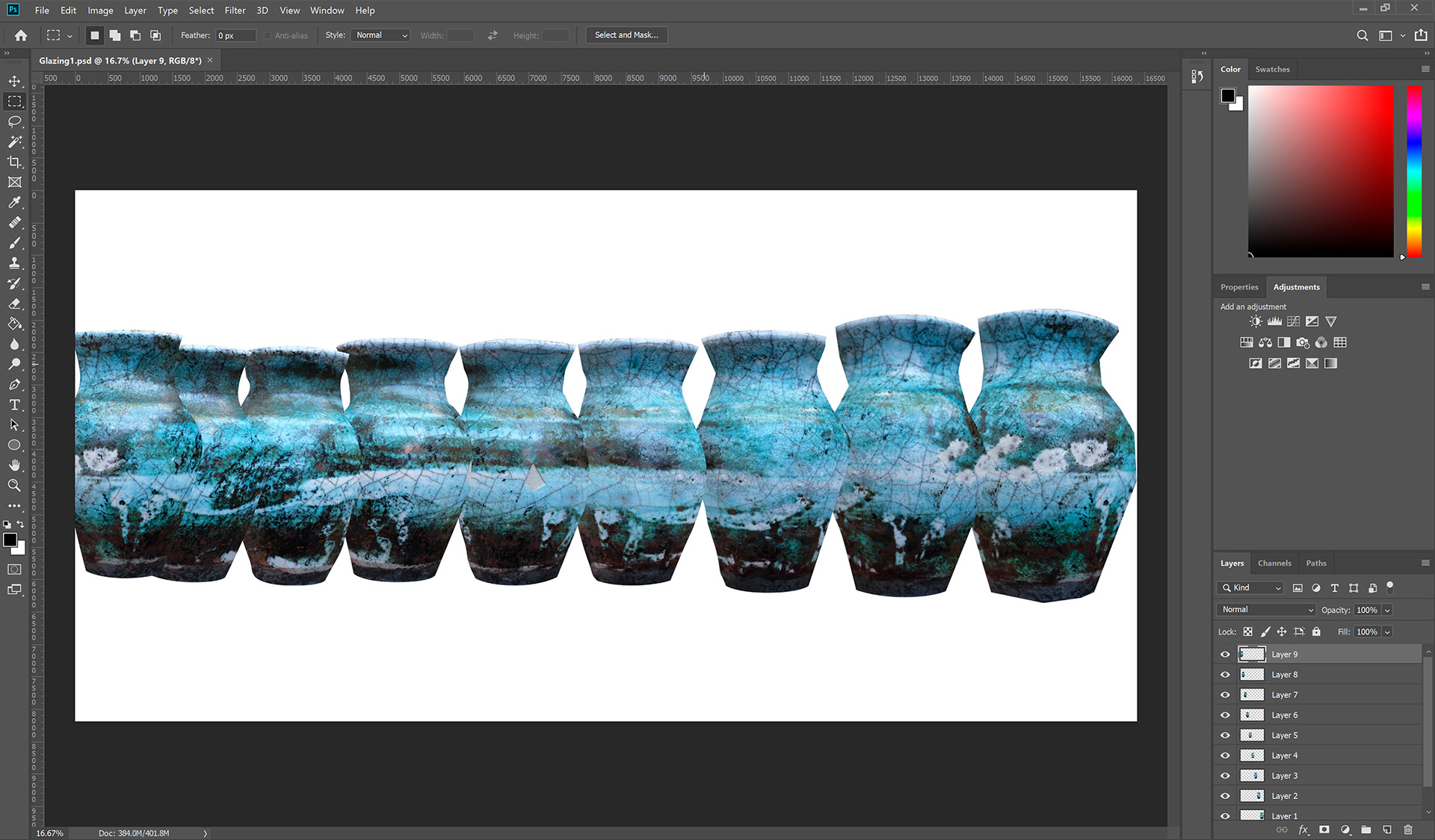Click the Select and Mask button
This screenshot has width=1435, height=840.
pyautogui.click(x=626, y=35)
